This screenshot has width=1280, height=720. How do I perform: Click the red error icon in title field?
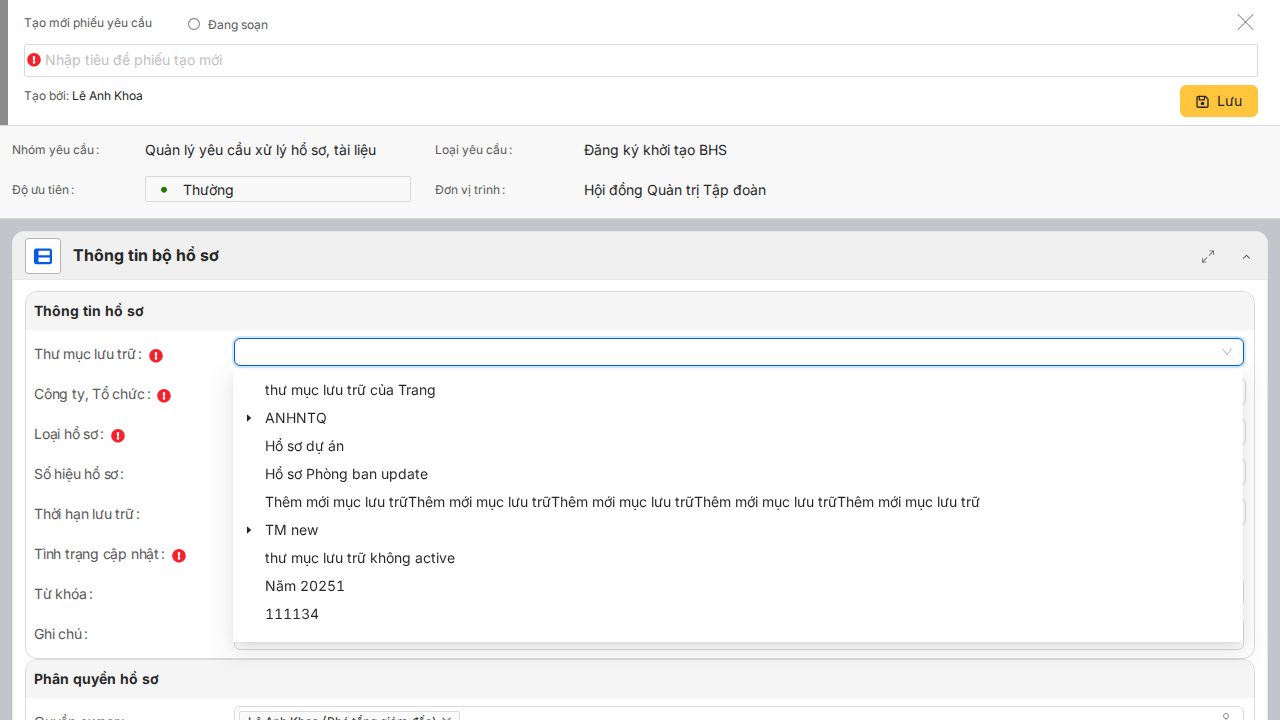pos(34,60)
